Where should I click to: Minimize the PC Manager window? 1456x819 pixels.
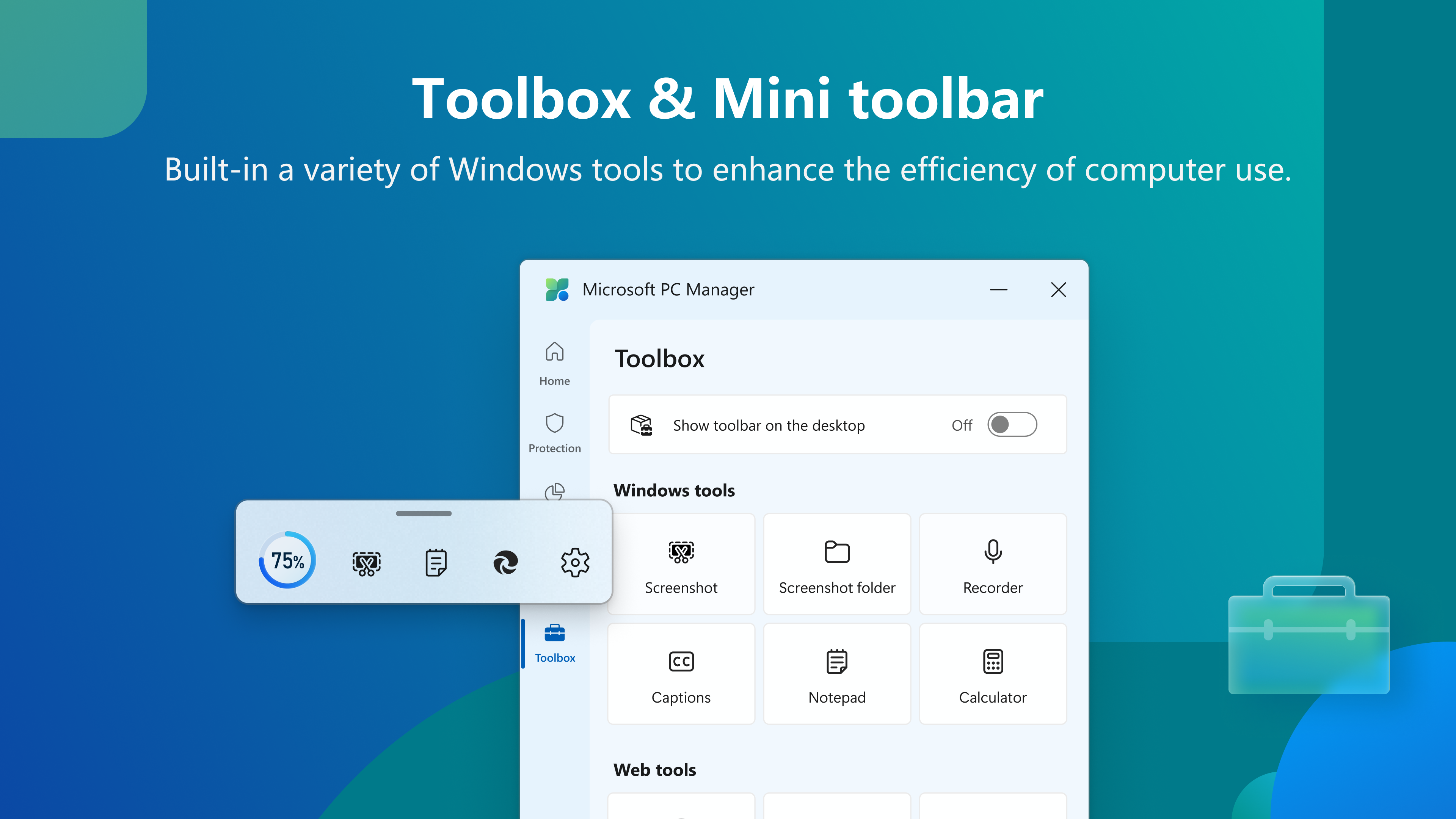click(x=999, y=289)
